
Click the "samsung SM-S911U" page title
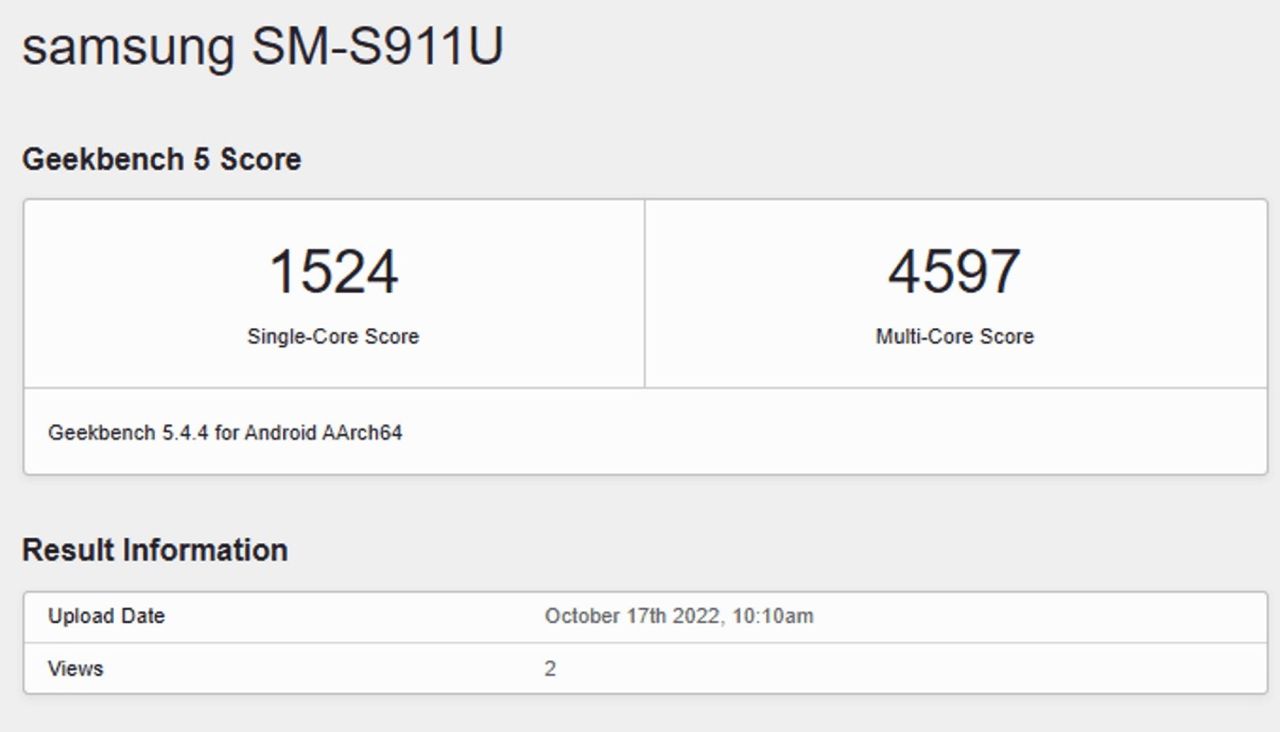coord(262,46)
